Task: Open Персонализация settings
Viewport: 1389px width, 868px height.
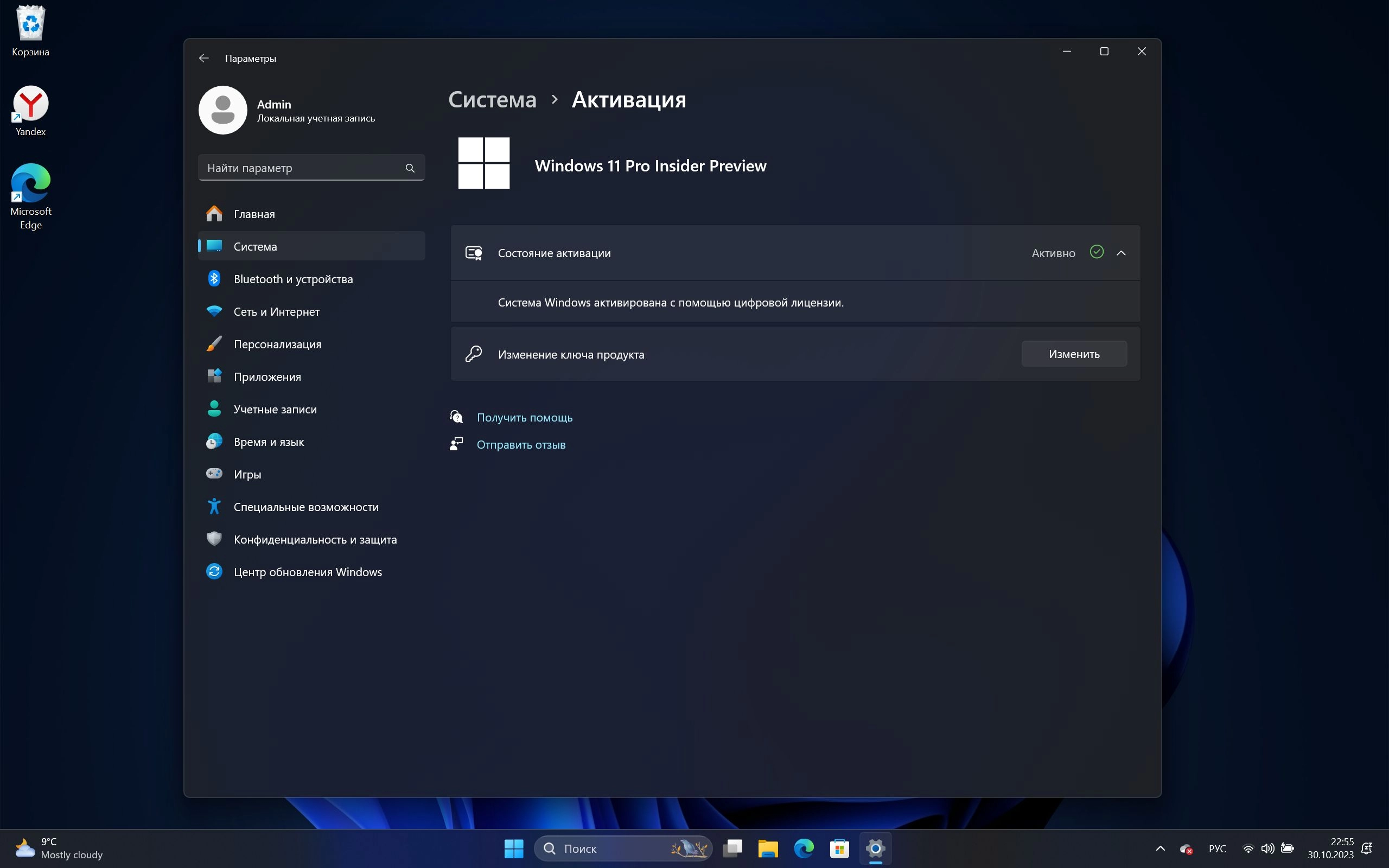Action: click(277, 344)
